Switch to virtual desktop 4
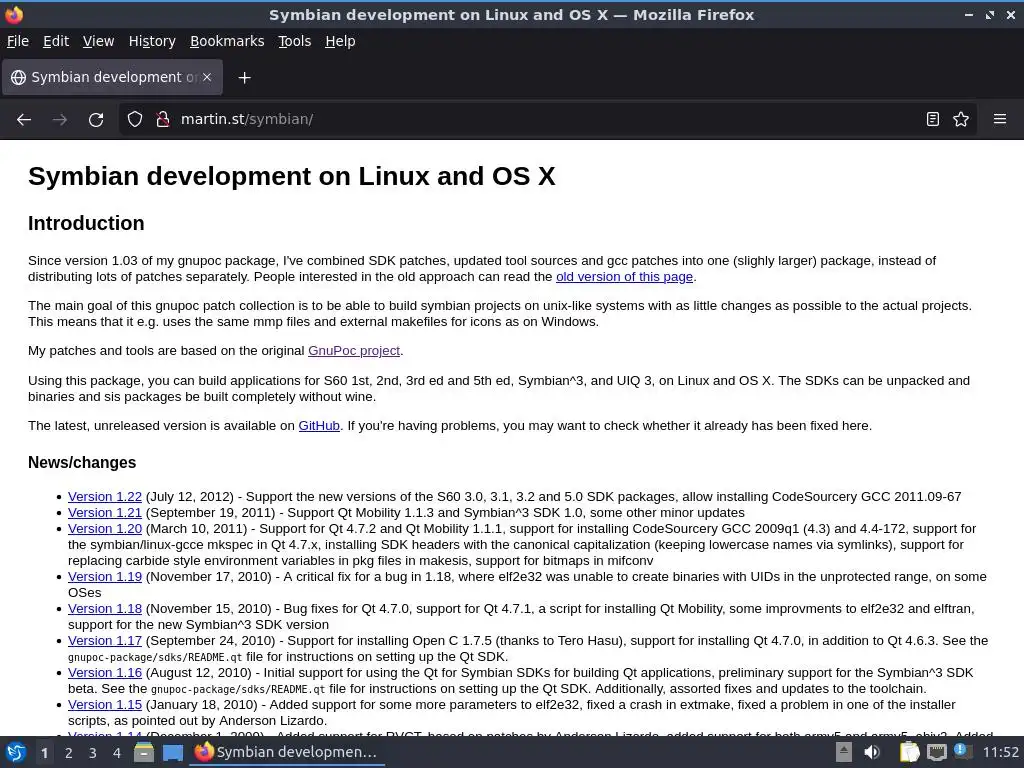This screenshot has height=768, width=1024. tap(117, 753)
